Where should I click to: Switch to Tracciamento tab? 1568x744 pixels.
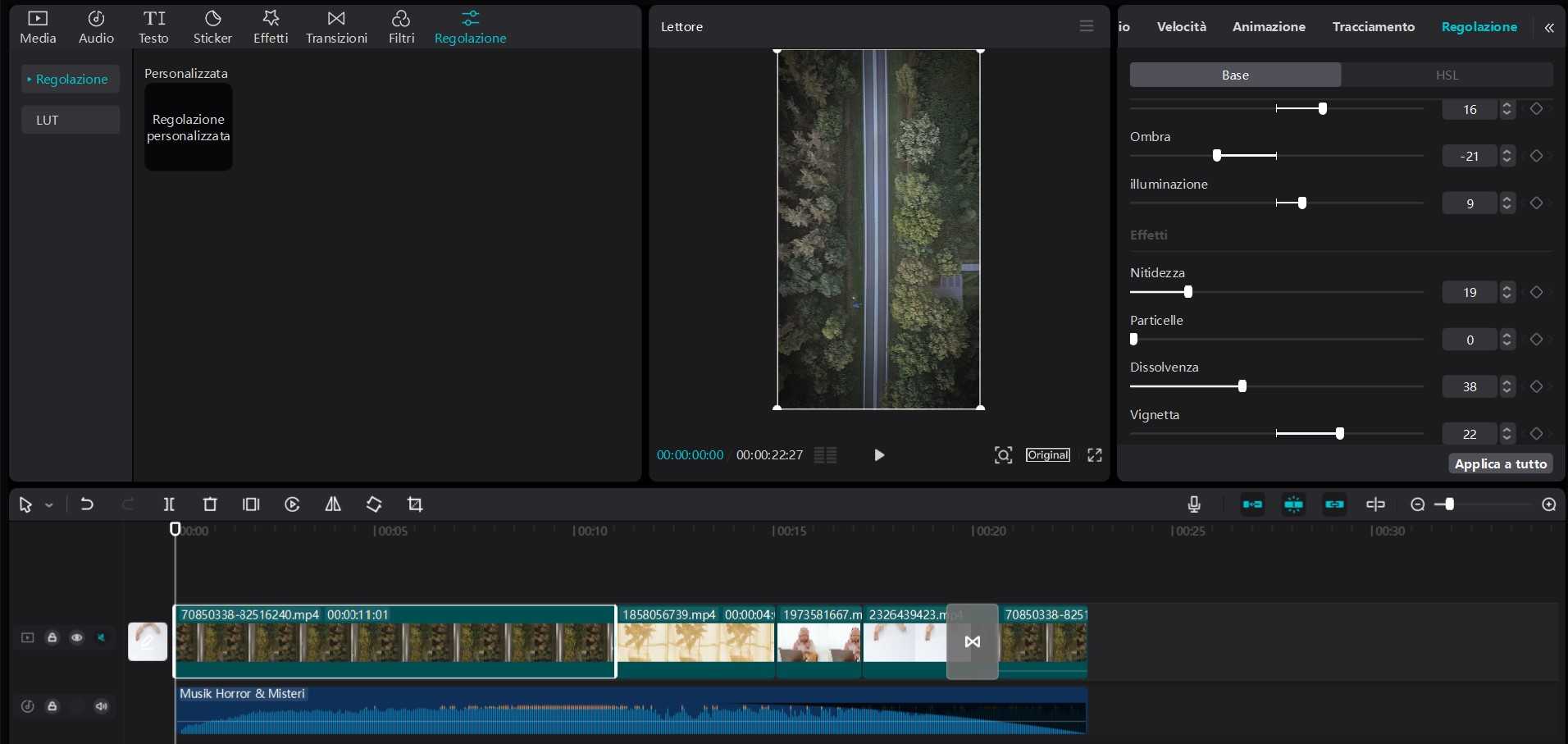[1374, 27]
